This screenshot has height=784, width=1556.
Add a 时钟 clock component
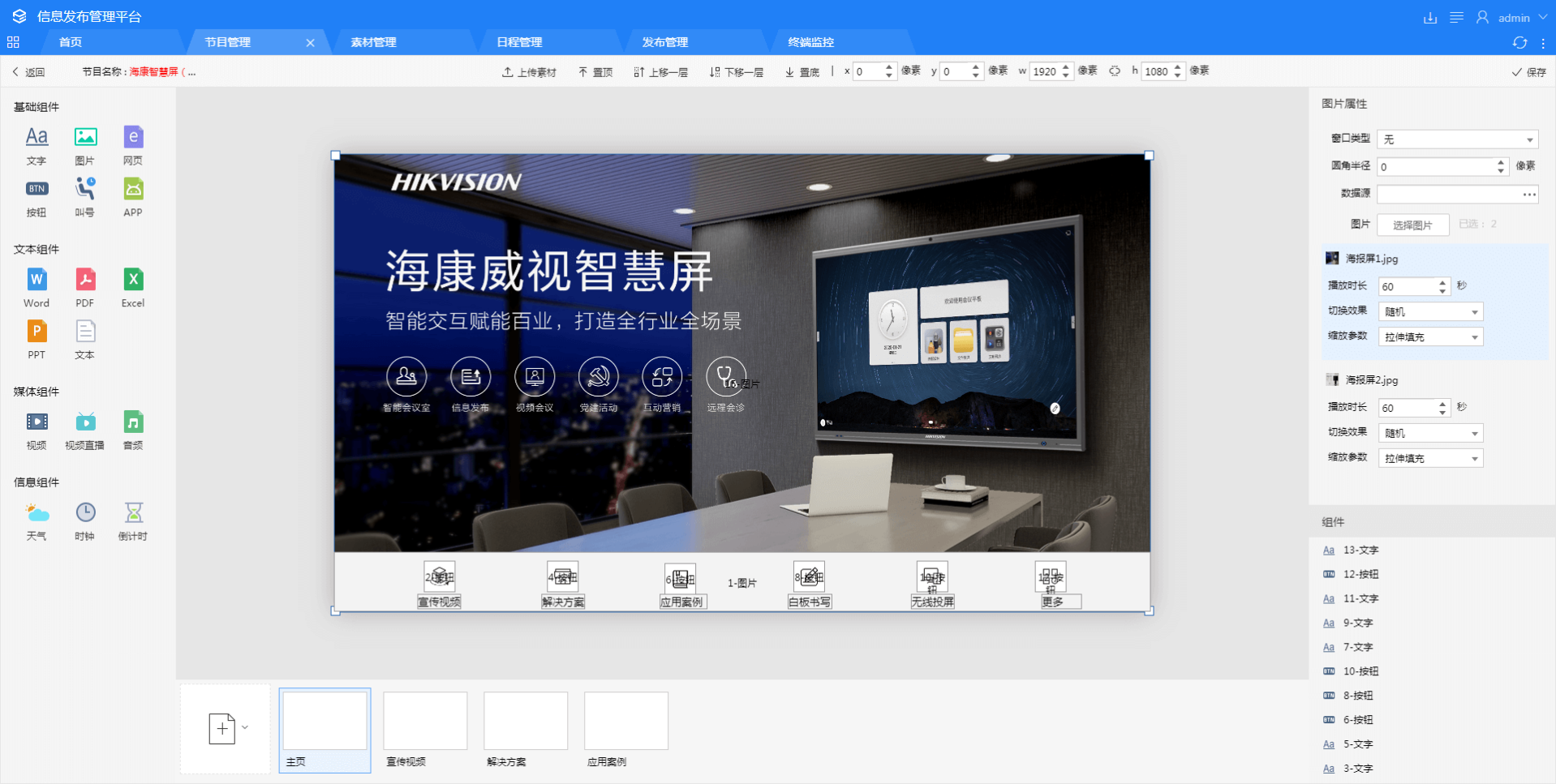click(85, 521)
